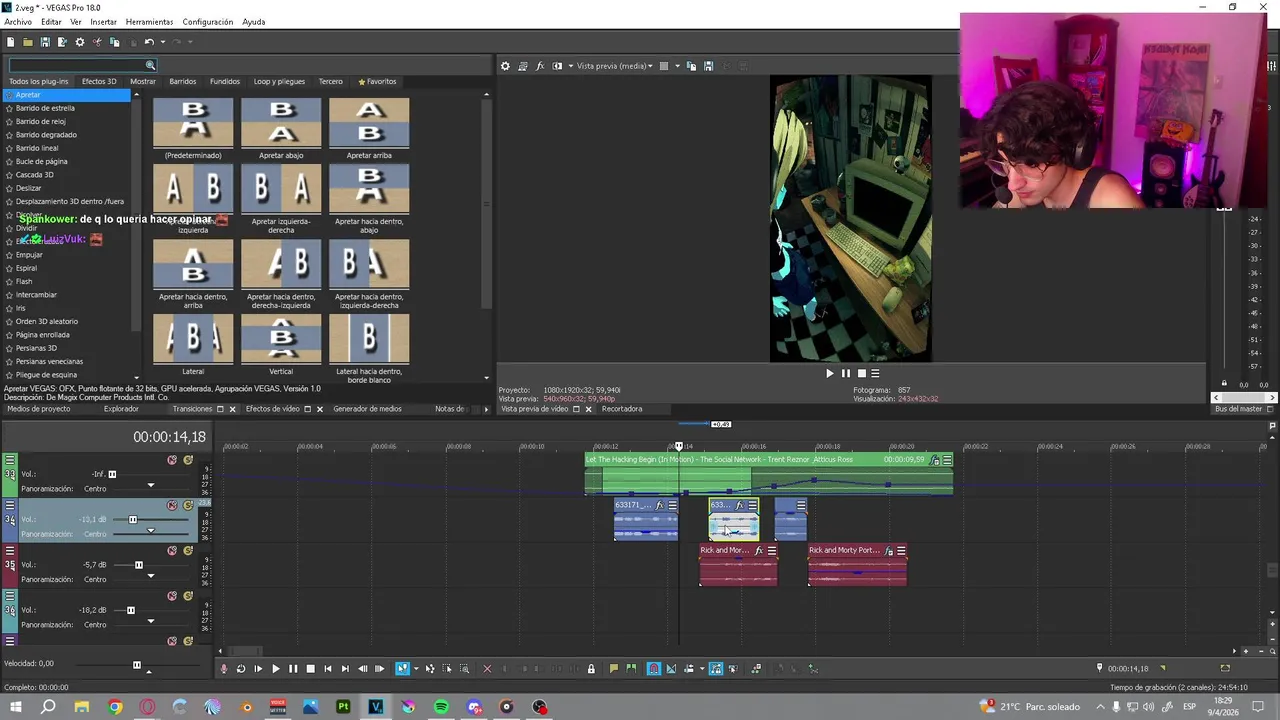Switch to Medios de proyecto tab

click(x=38, y=409)
